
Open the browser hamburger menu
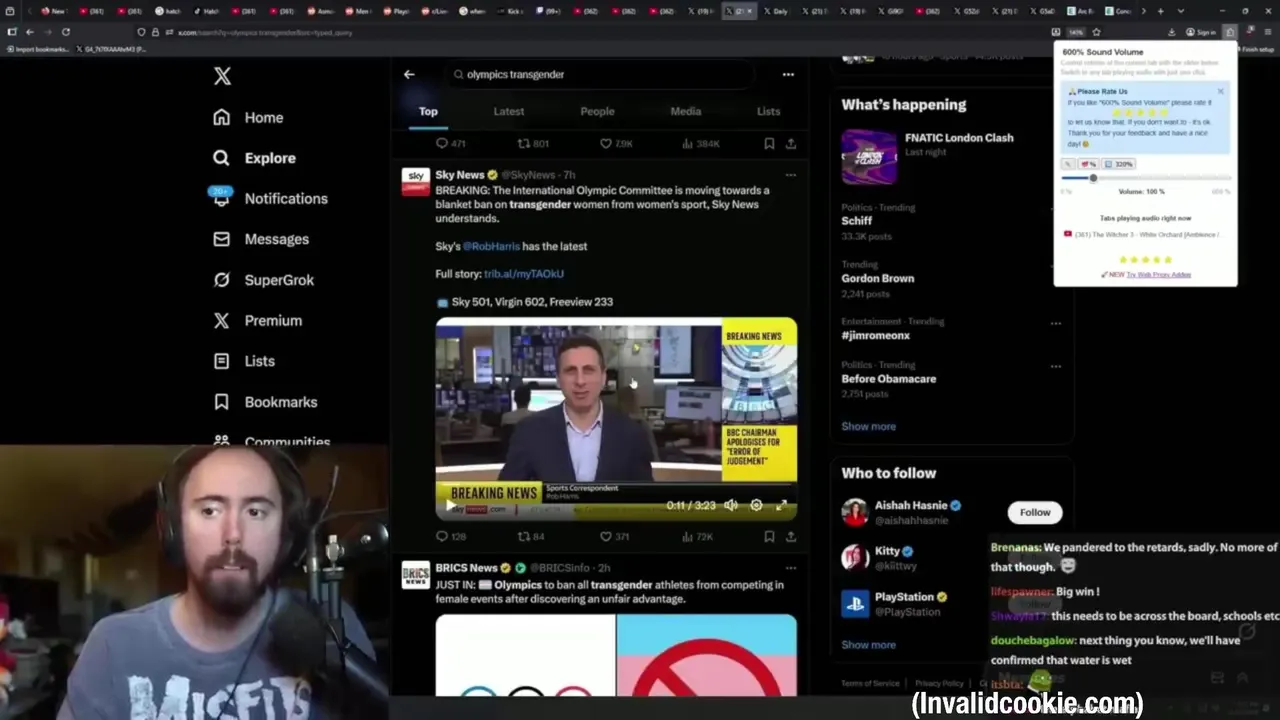1267,32
